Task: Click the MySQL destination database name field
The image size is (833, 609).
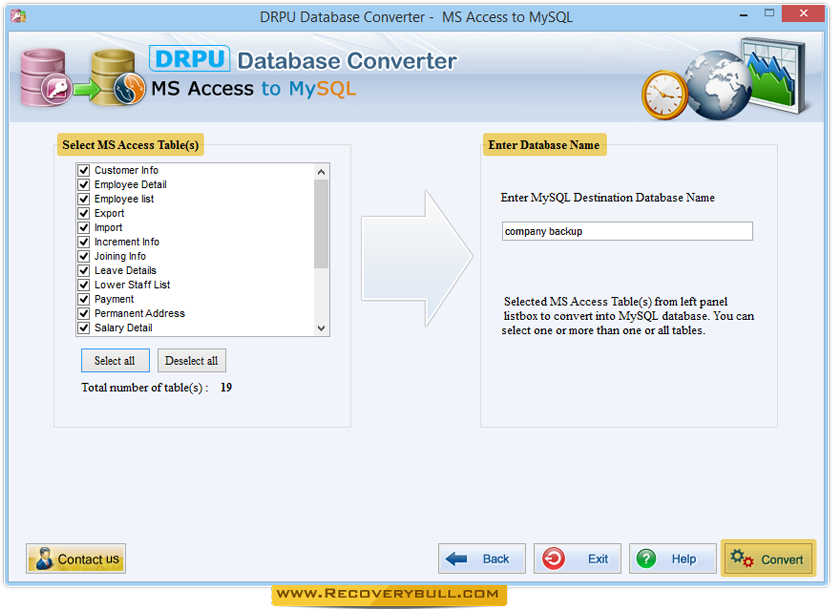Action: click(627, 231)
